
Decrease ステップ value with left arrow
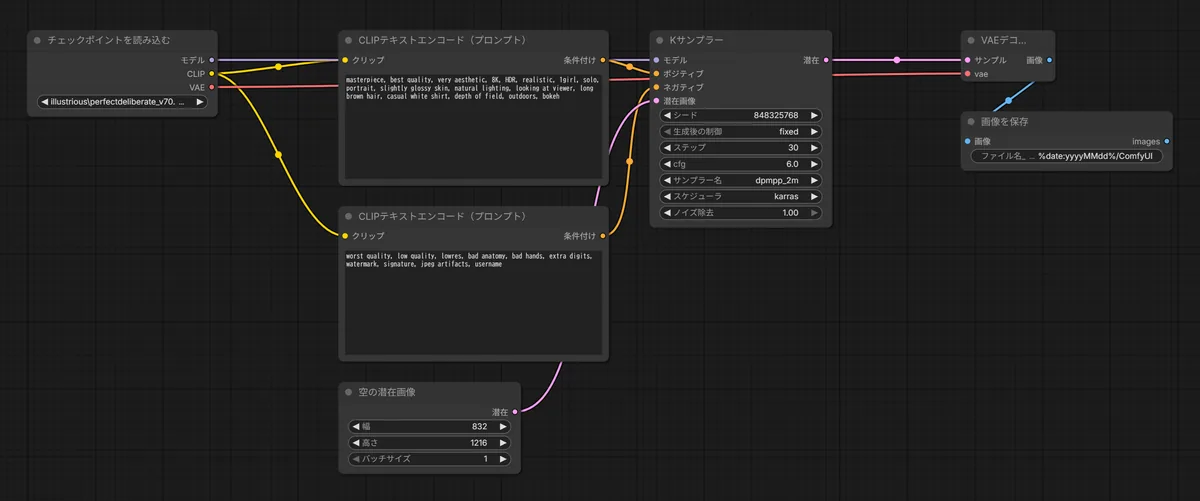[x=668, y=148]
